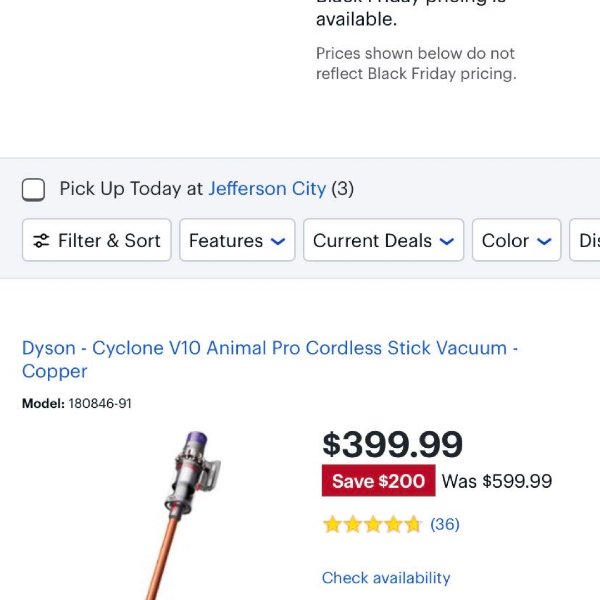Check the Pick Up Today checkbox
This screenshot has height=600, width=600.
click(x=33, y=189)
